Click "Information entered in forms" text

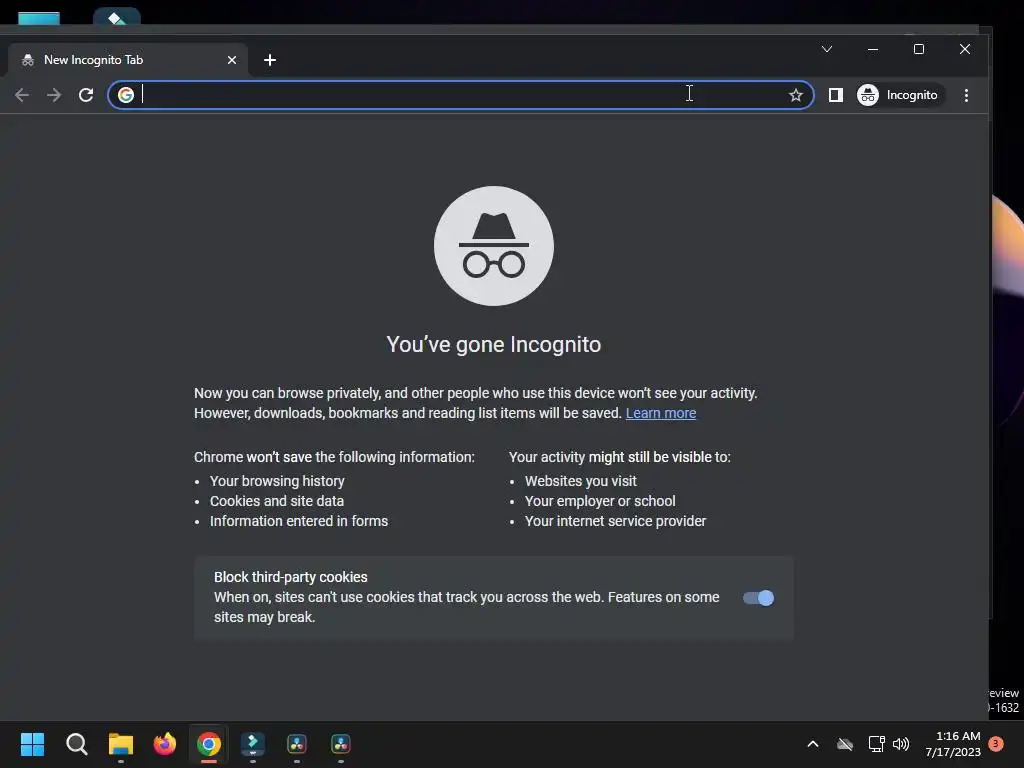tap(299, 521)
